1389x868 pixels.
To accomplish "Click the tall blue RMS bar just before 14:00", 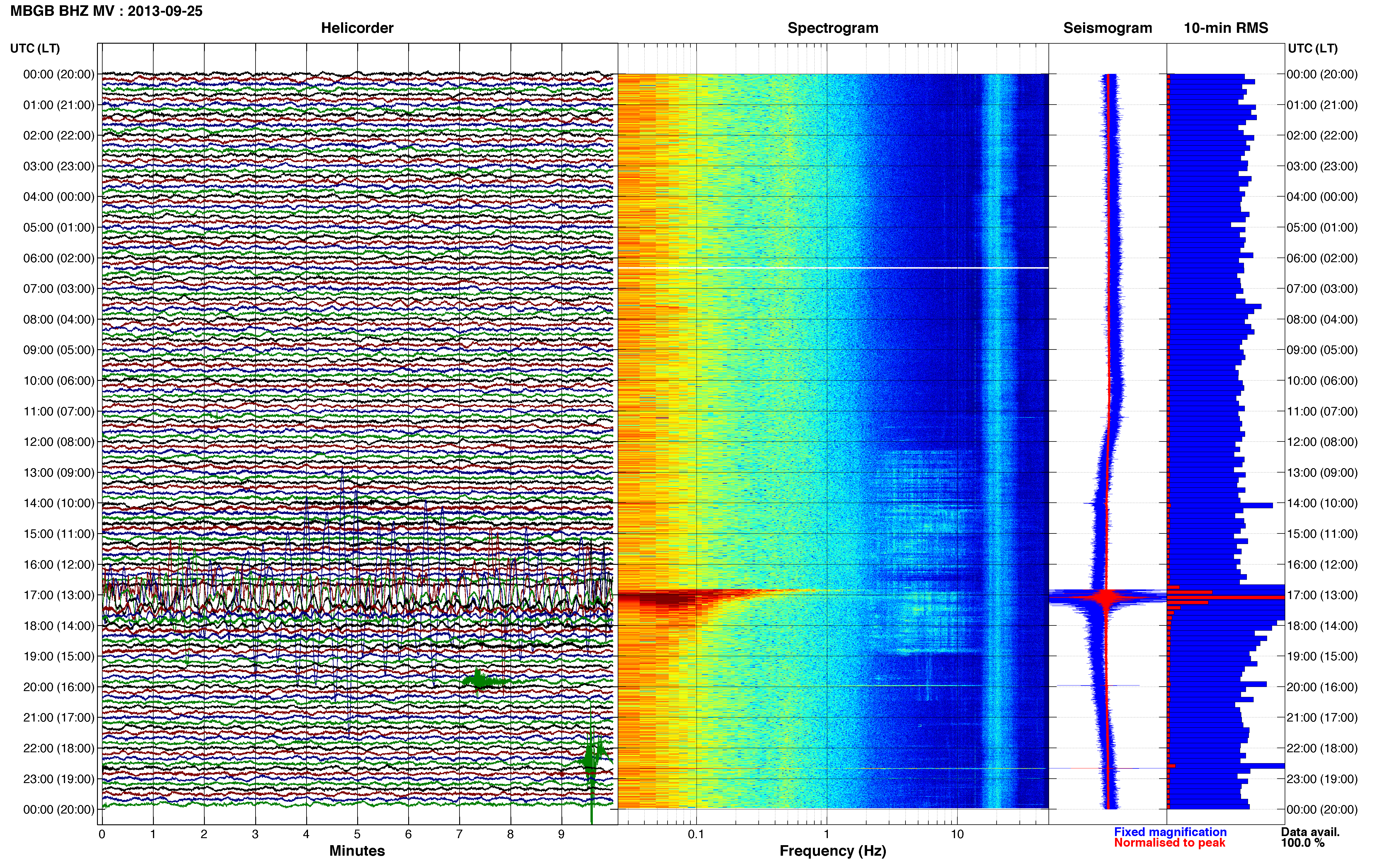I will pos(1220,505).
